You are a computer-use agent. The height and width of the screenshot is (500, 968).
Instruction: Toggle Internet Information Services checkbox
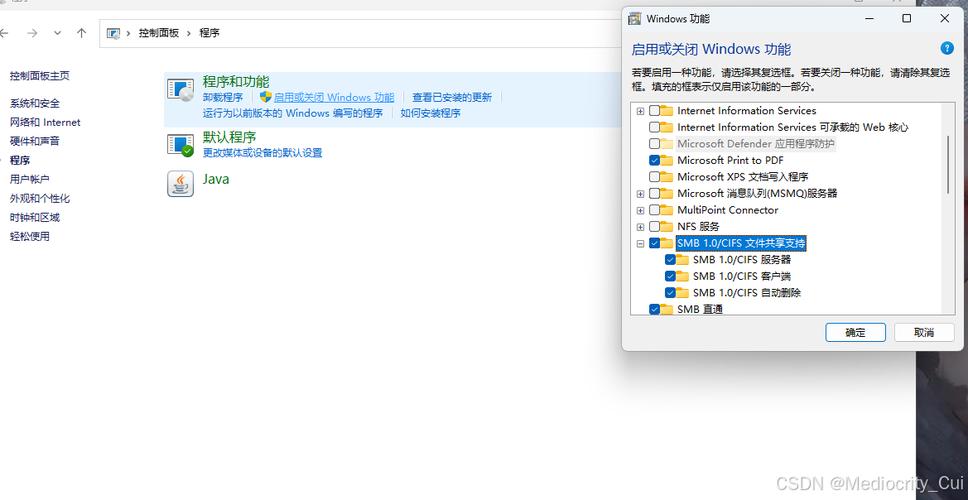coord(654,110)
